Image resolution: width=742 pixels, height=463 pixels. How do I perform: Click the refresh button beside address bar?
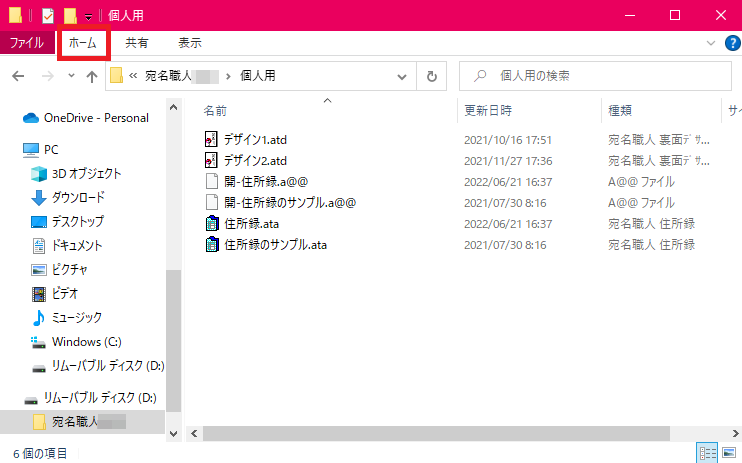tap(431, 76)
